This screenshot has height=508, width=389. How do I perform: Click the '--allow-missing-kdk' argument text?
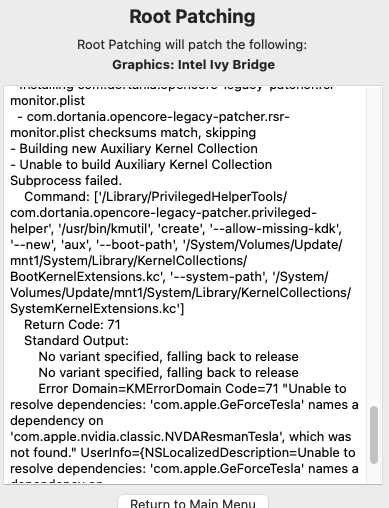(x=274, y=229)
